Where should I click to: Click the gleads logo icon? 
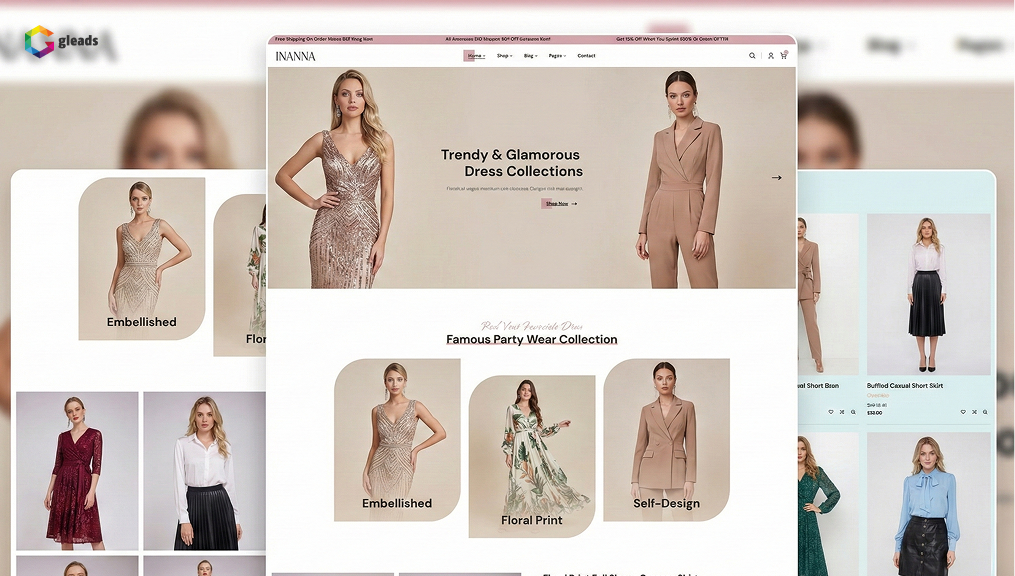[x=39, y=41]
